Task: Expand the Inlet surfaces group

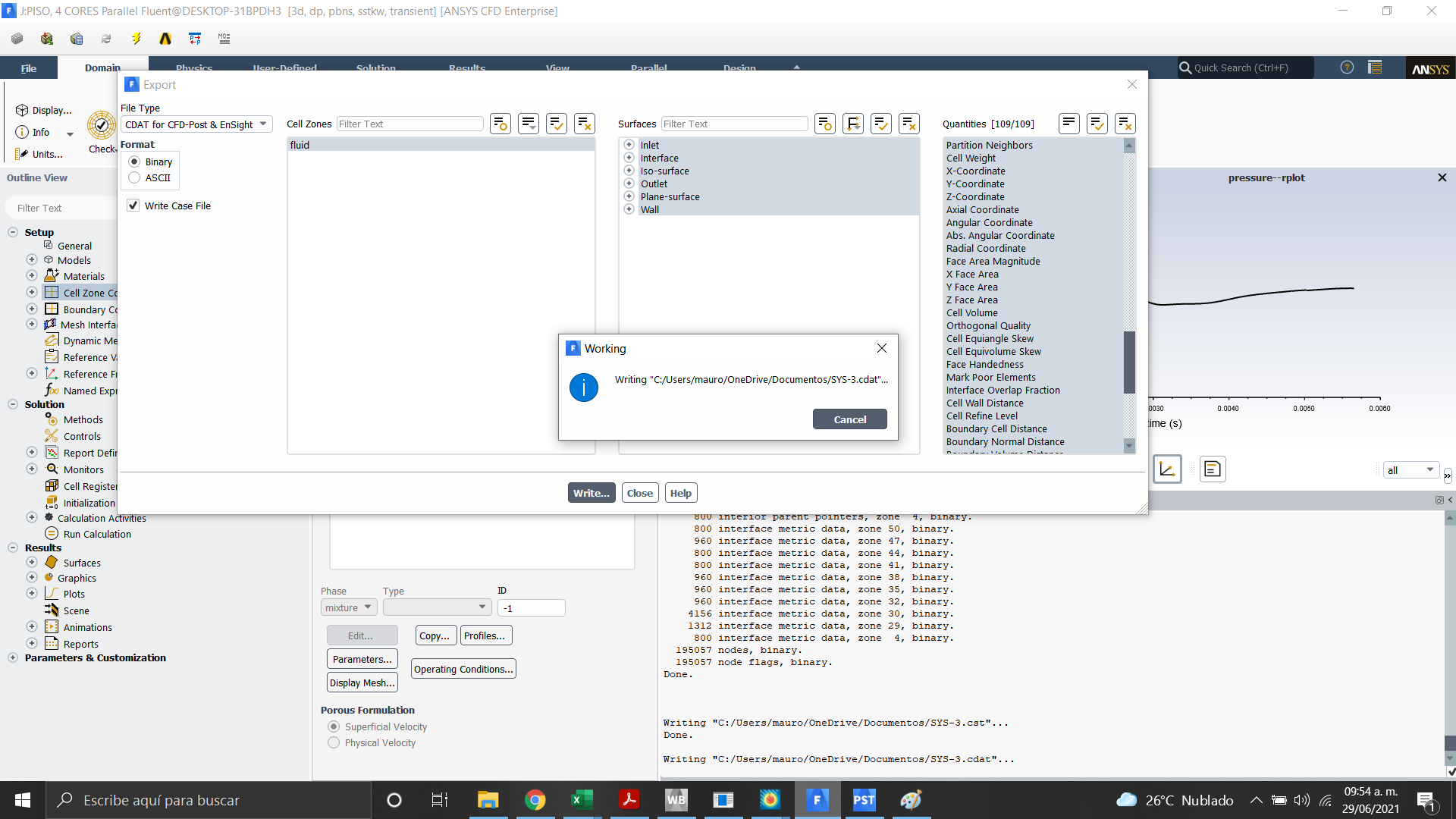Action: pyautogui.click(x=629, y=145)
